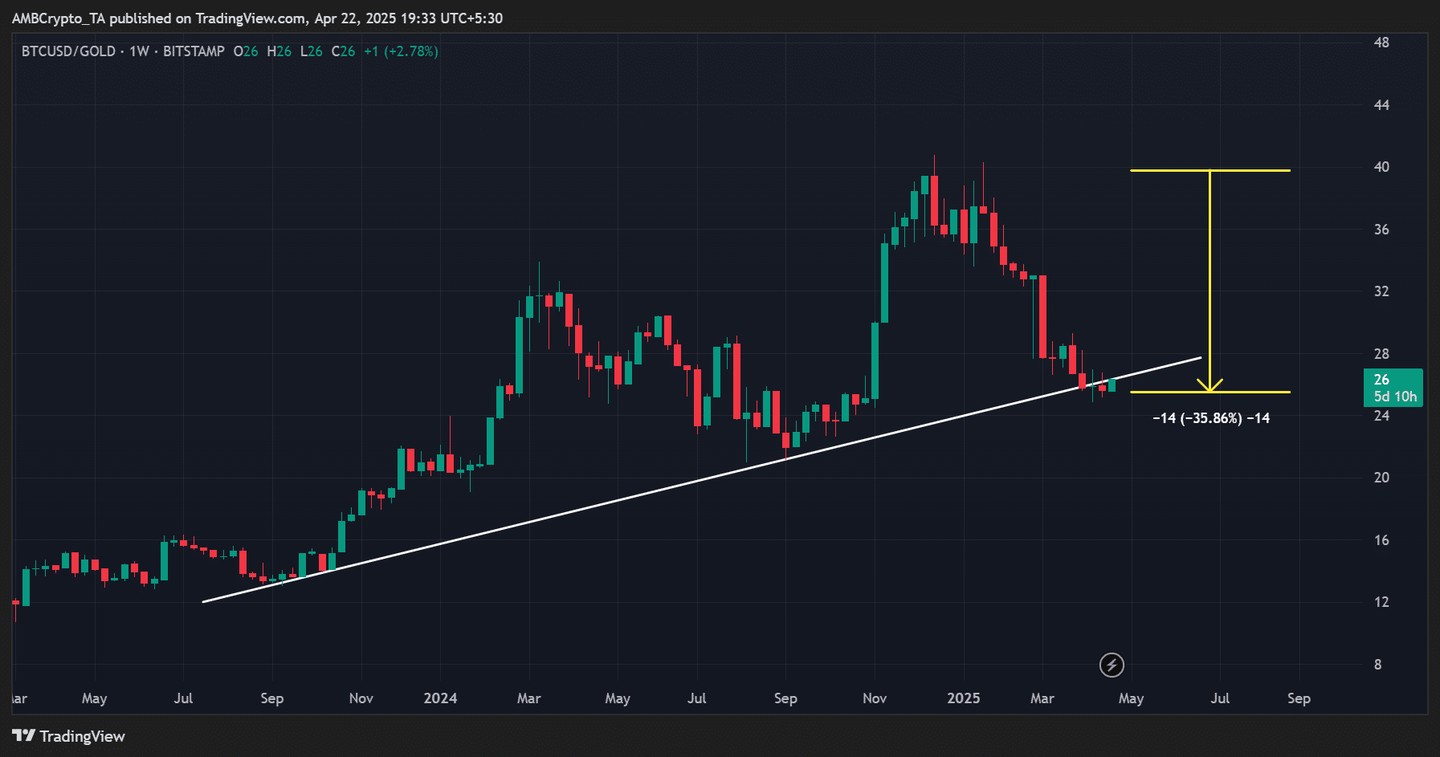
Task: Click the 28 price scale label
Action: (x=1381, y=353)
